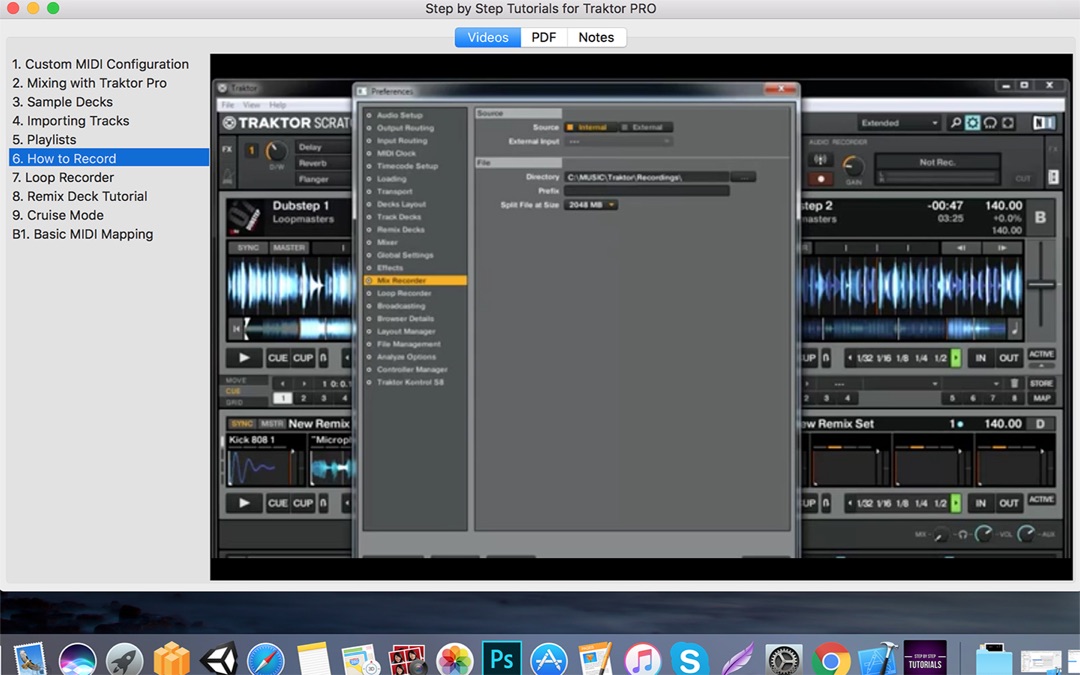1080x675 pixels.
Task: Open Traktor preferences gear icon in header
Action: [x=972, y=123]
